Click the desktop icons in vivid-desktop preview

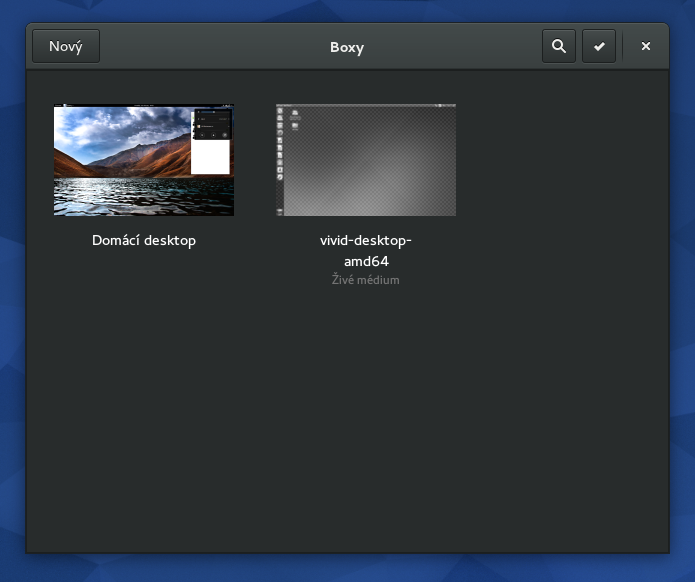pyautogui.click(x=295, y=120)
